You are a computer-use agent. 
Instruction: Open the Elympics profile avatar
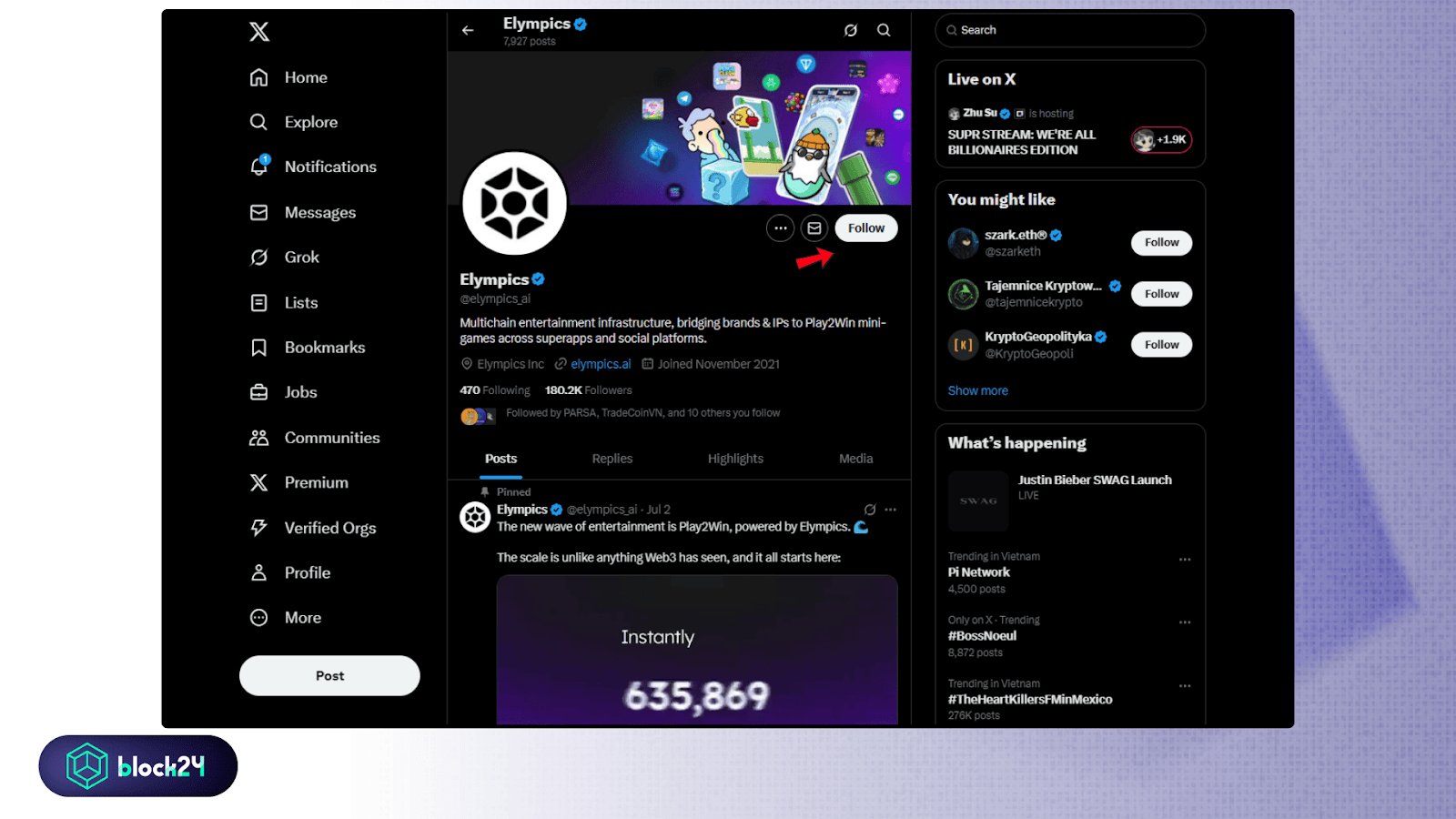514,203
